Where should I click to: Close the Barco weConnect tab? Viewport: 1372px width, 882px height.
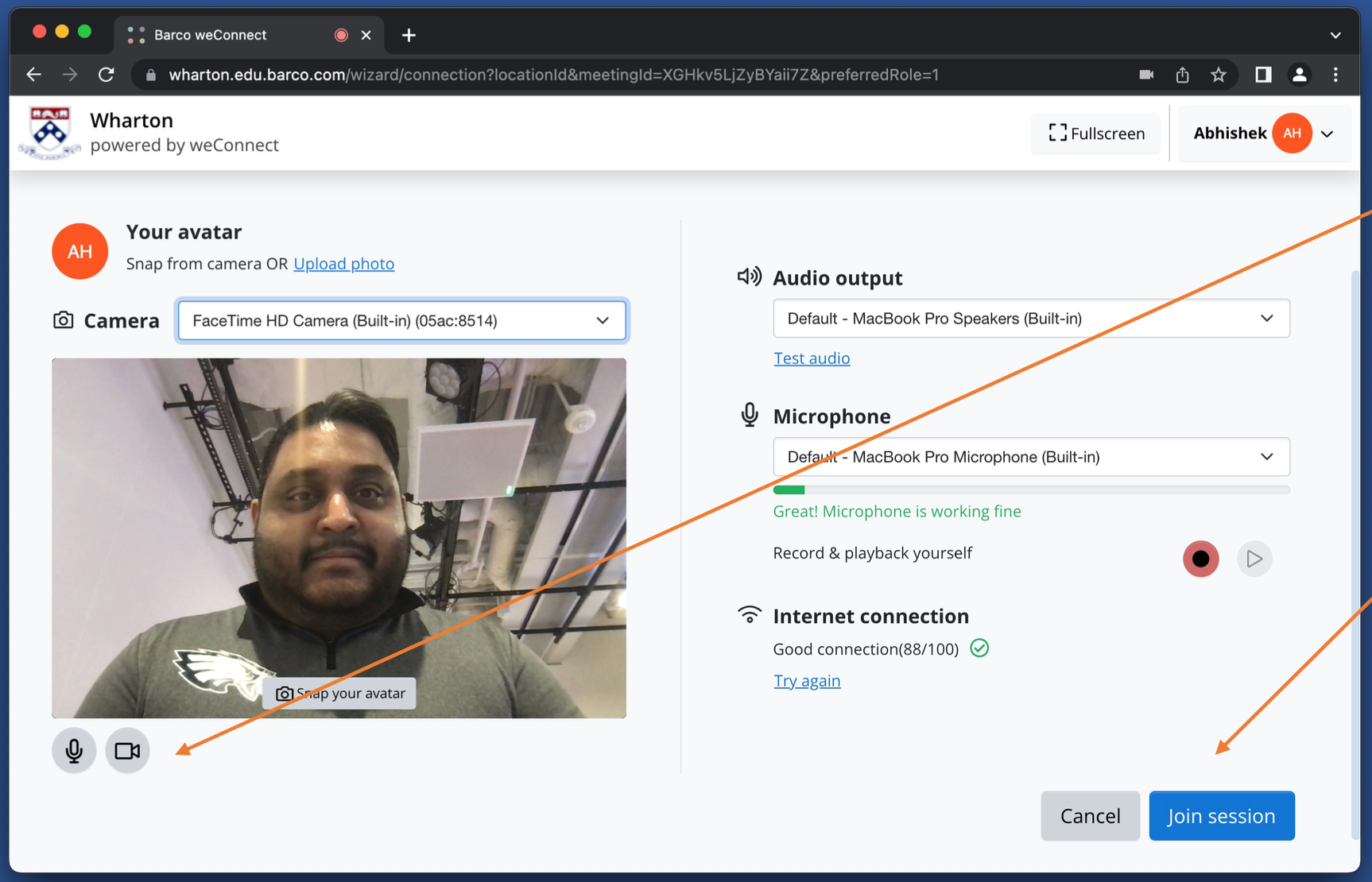click(366, 35)
